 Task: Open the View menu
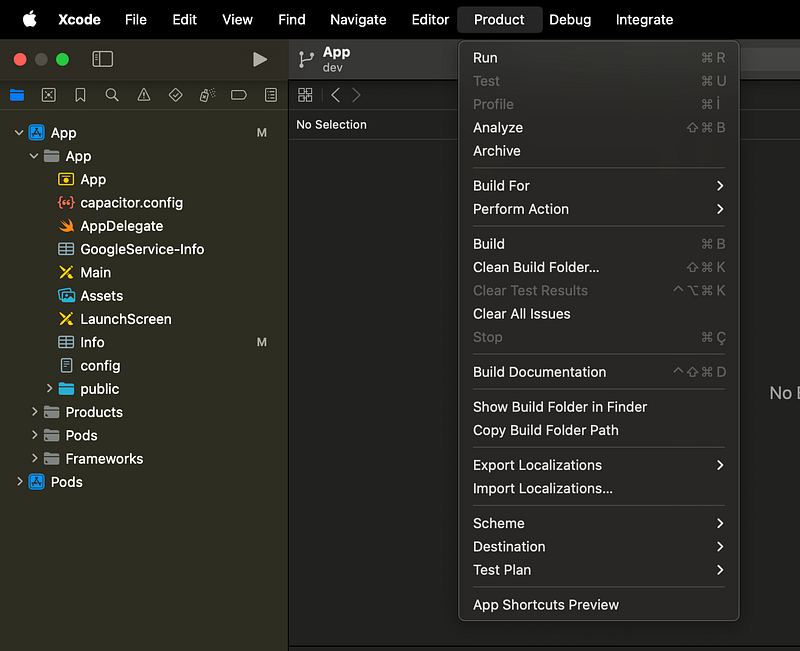coord(237,19)
